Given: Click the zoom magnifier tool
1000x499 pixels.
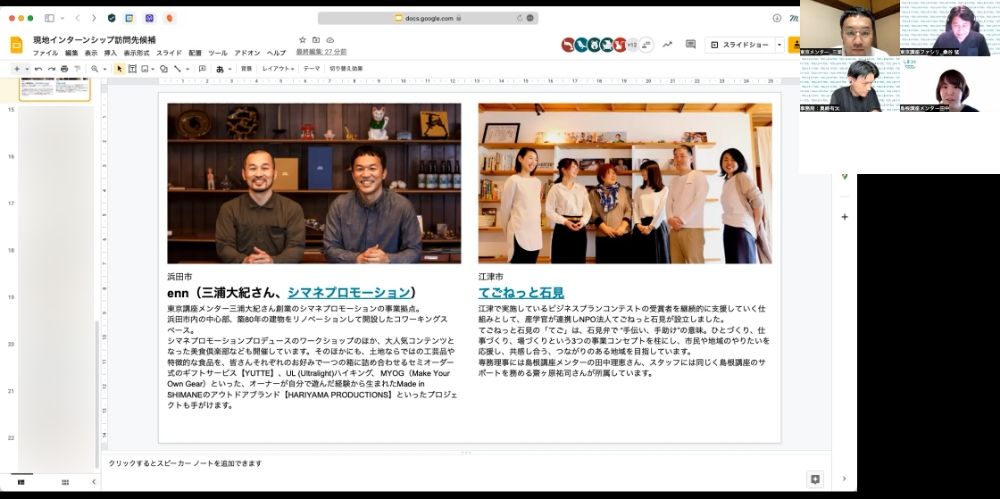Looking at the screenshot, I should pyautogui.click(x=94, y=69).
